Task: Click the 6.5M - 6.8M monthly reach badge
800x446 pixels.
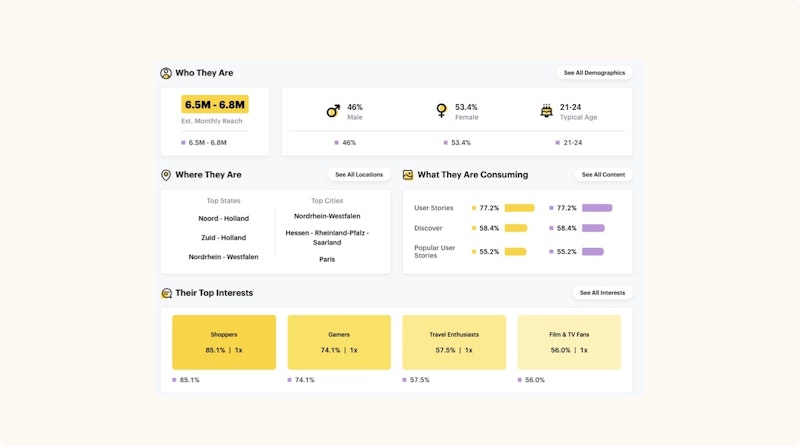Action: pyautogui.click(x=214, y=104)
